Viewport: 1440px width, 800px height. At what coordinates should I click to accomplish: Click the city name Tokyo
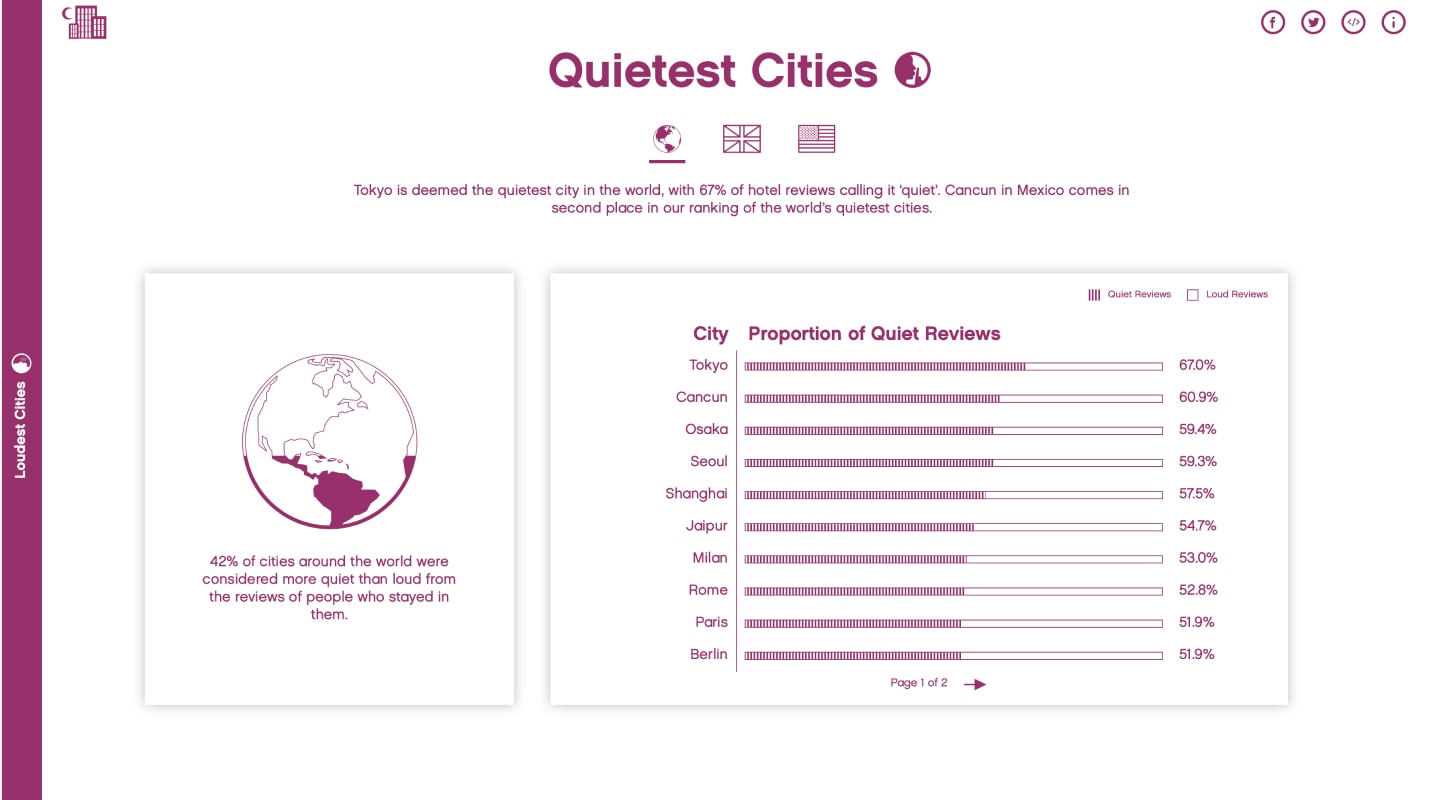click(x=708, y=365)
